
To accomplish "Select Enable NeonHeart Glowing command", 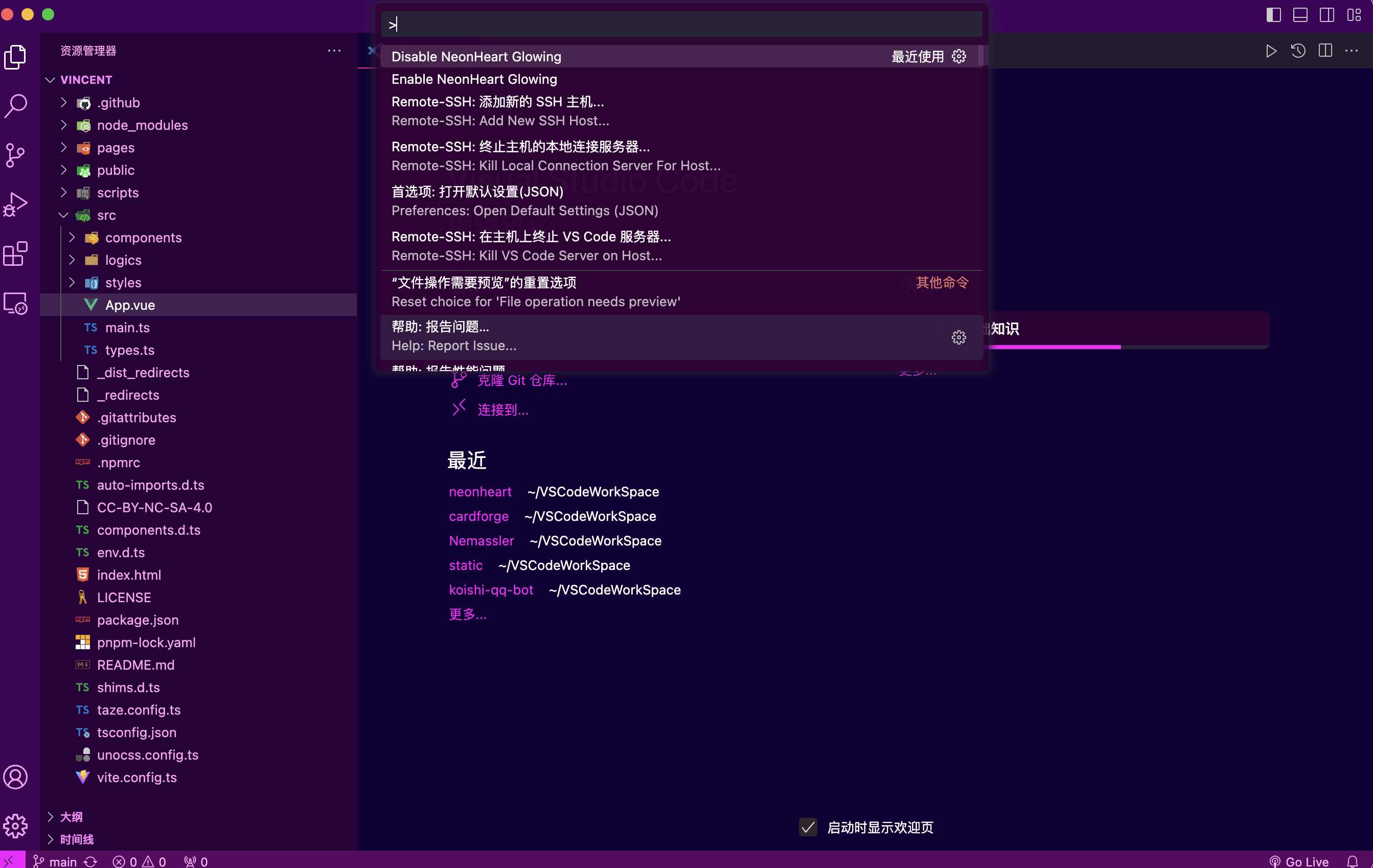I will coord(474,79).
